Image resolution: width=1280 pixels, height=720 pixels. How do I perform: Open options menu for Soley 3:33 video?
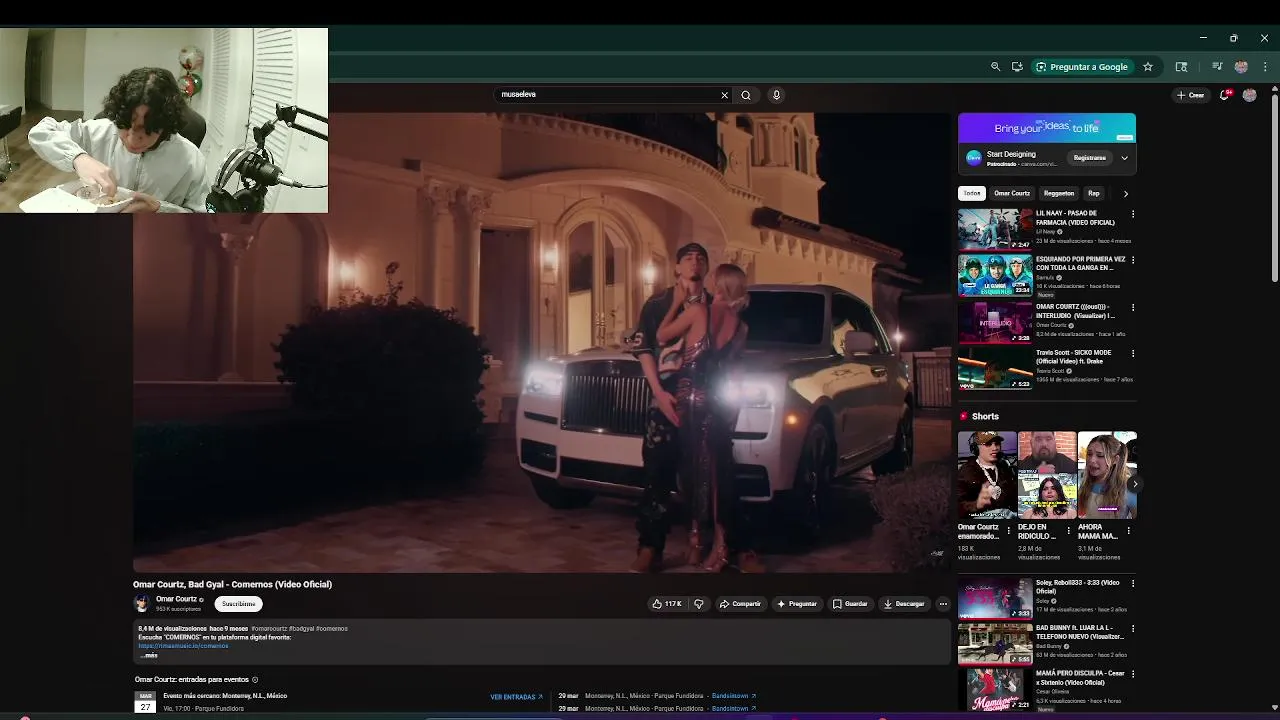point(1133,584)
